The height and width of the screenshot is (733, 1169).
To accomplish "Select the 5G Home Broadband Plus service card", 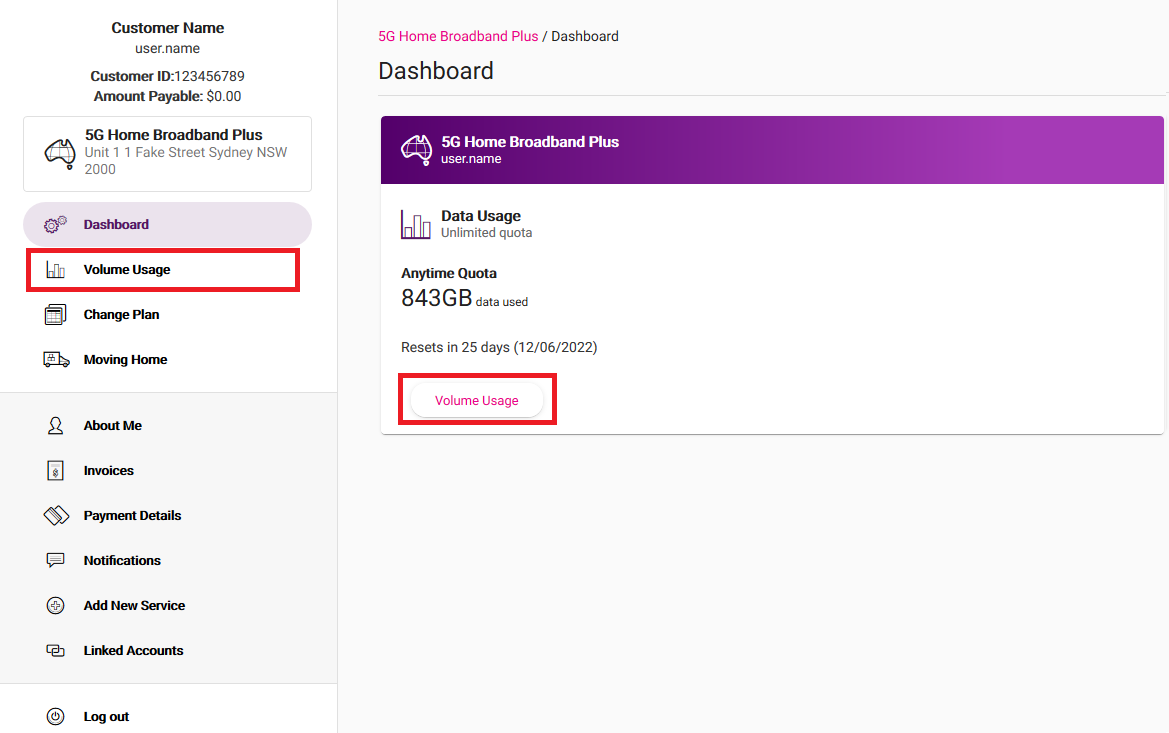I will 167,153.
